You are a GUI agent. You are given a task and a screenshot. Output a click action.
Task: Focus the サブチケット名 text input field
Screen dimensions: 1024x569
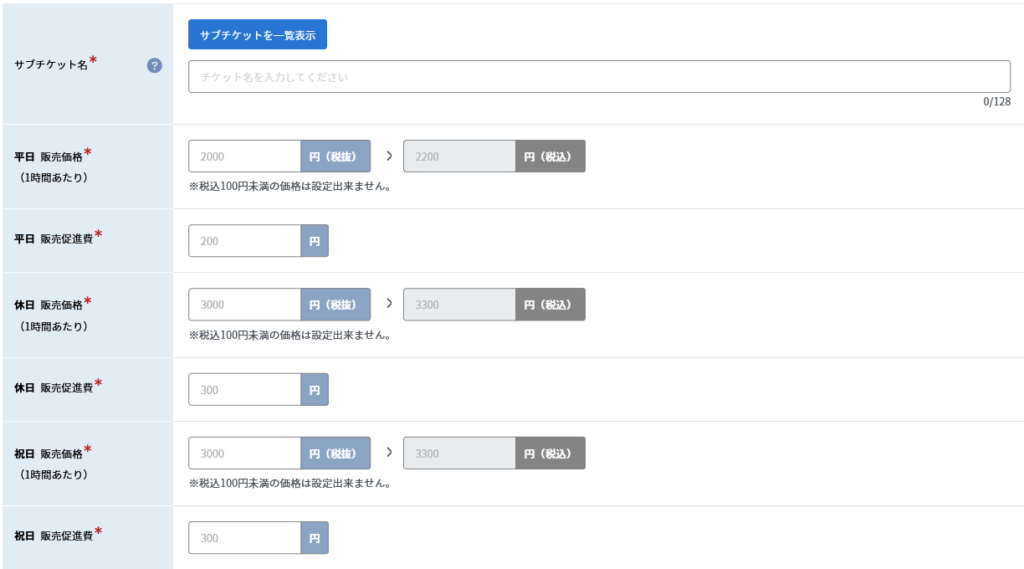[x=599, y=76]
